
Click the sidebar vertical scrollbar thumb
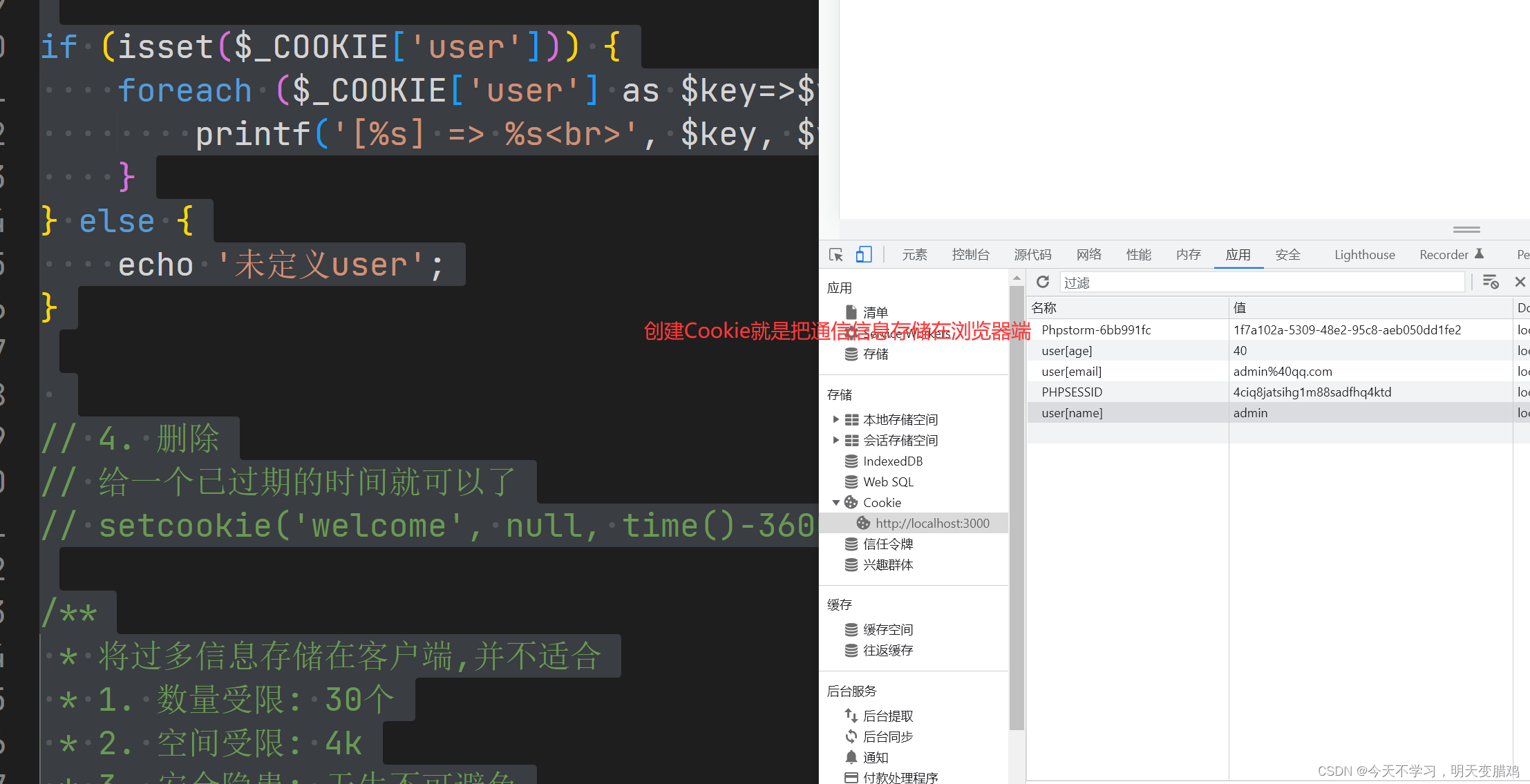click(1017, 508)
